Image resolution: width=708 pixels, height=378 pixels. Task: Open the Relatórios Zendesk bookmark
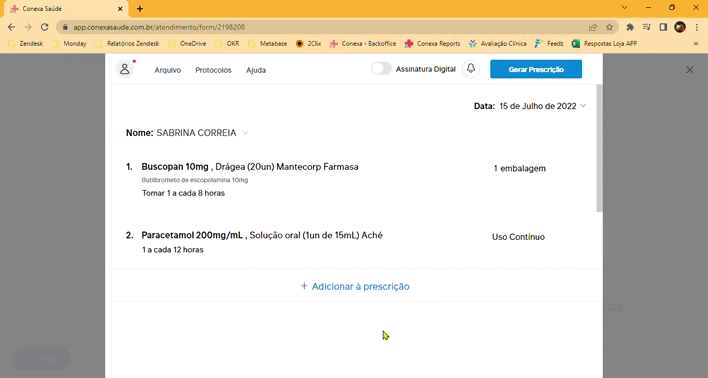pyautogui.click(x=128, y=44)
